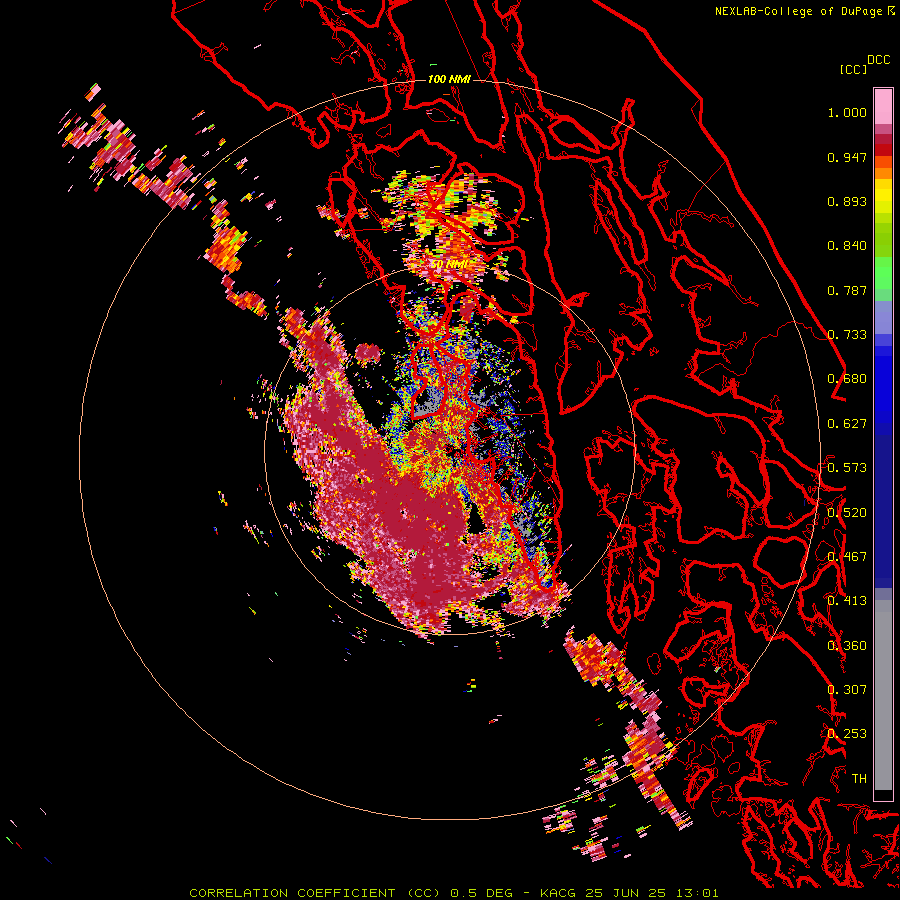Image resolution: width=900 pixels, height=900 pixels.
Task: Click the 0.413 color scale value
Action: click(x=847, y=601)
